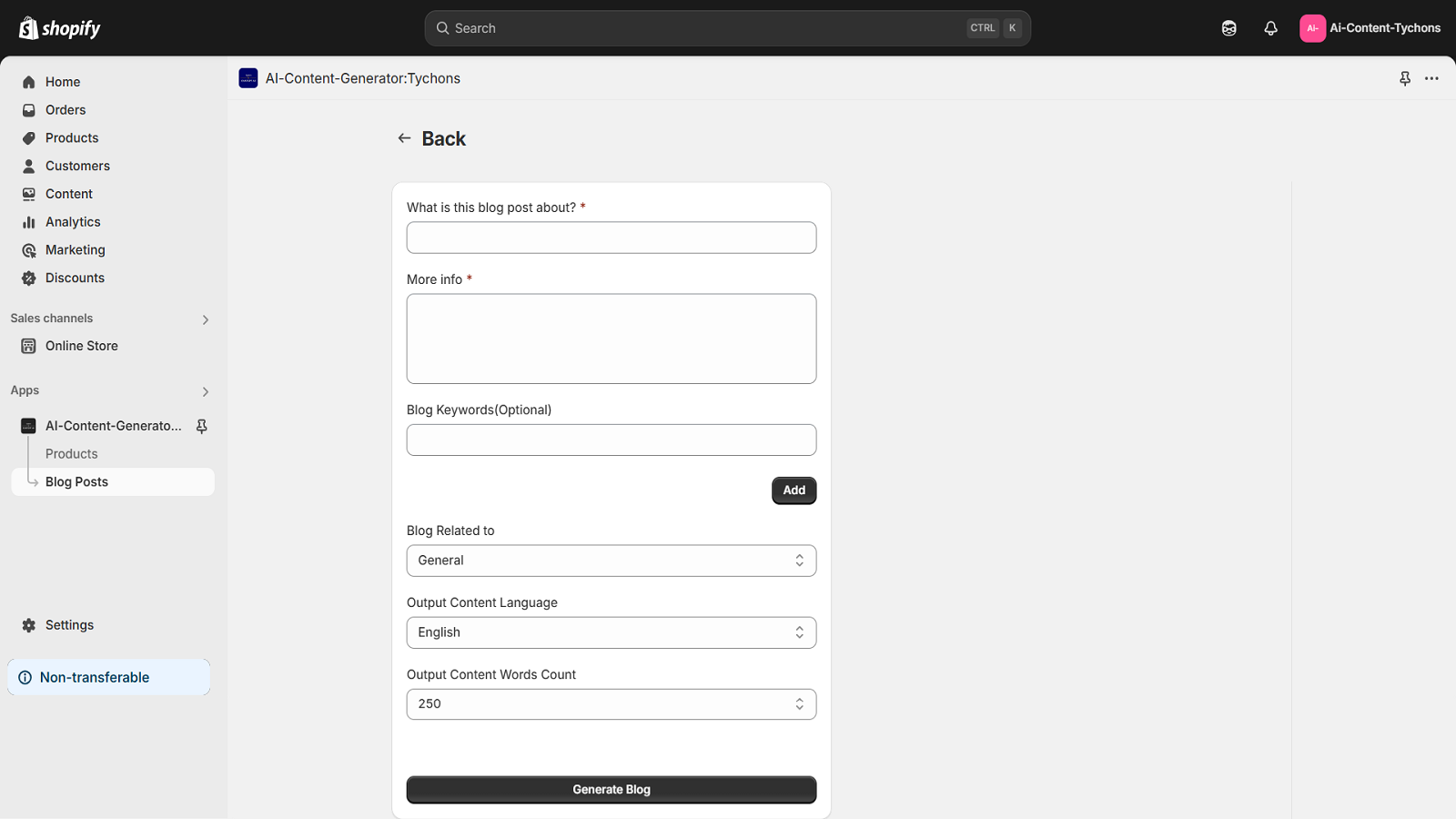Expand the Apps section chevron

(x=206, y=391)
